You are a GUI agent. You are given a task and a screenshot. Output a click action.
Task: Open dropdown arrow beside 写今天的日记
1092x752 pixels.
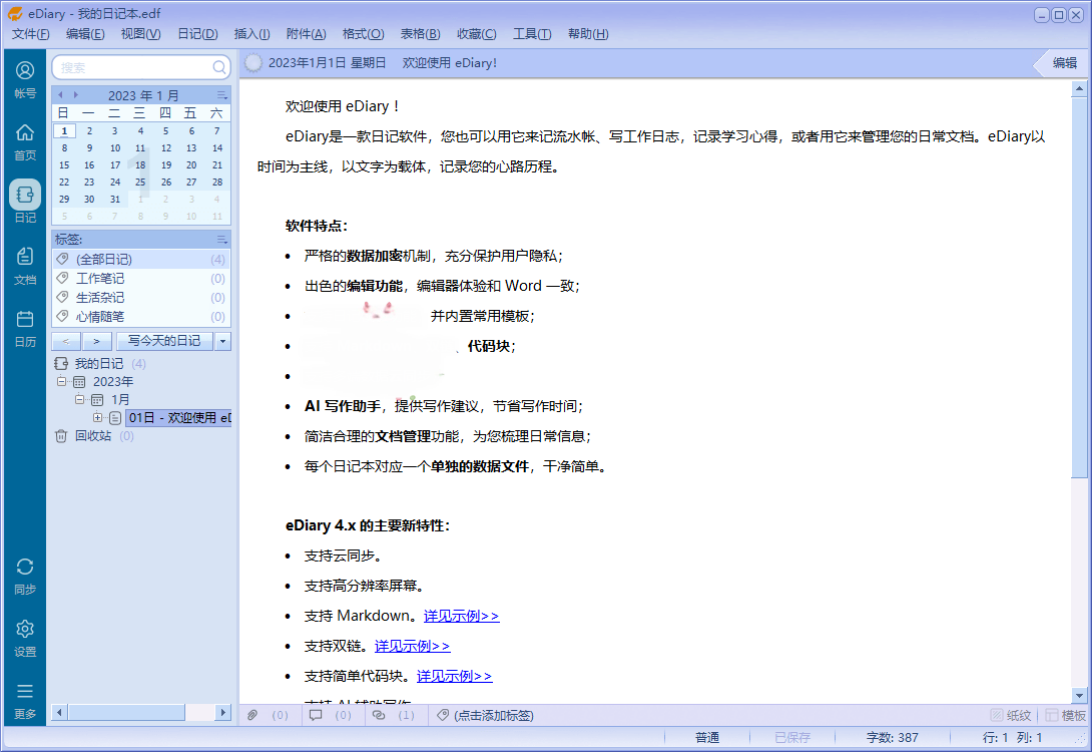pyautogui.click(x=223, y=341)
